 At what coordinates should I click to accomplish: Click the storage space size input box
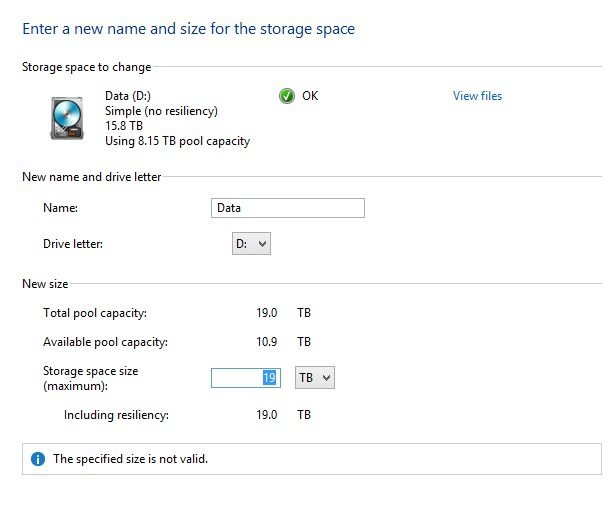click(245, 377)
